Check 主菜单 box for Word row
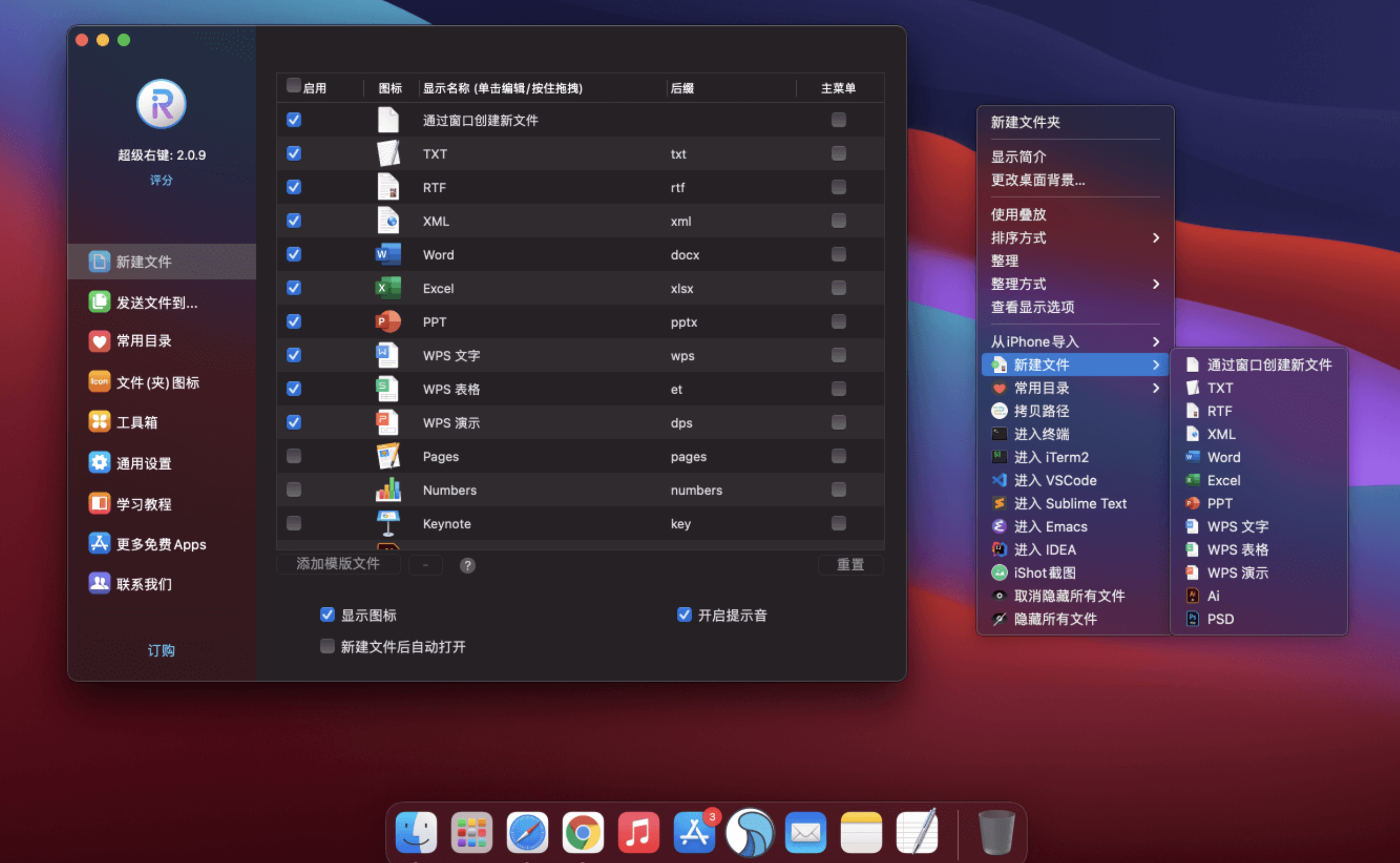This screenshot has height=863, width=1400. [838, 255]
